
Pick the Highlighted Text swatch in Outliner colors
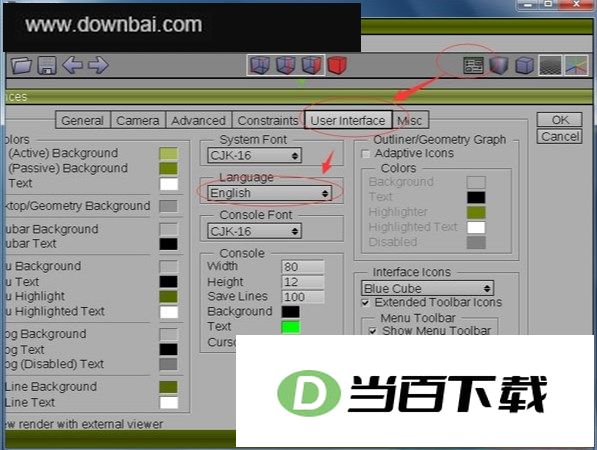476,227
